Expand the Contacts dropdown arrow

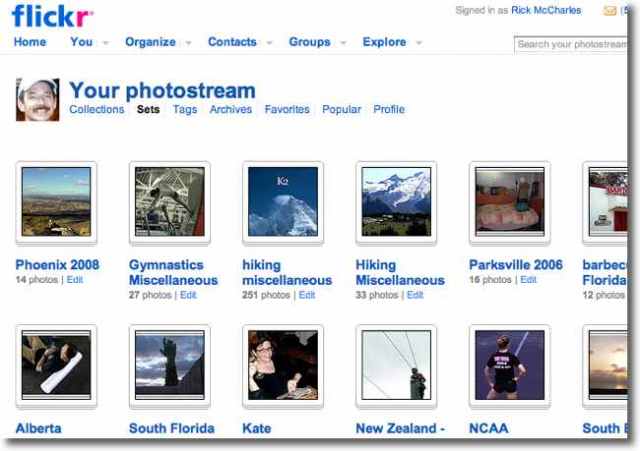click(x=269, y=42)
